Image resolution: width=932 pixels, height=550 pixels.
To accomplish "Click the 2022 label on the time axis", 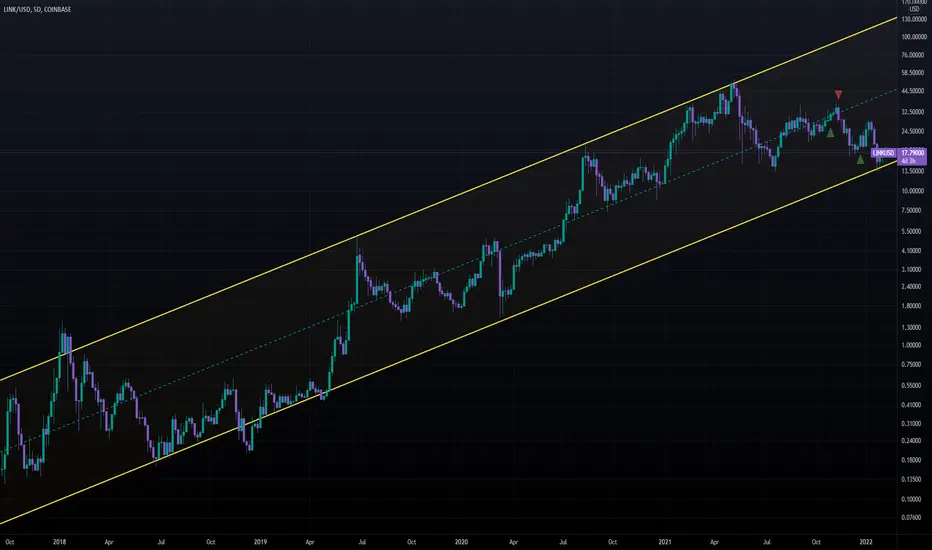I will 866,542.
